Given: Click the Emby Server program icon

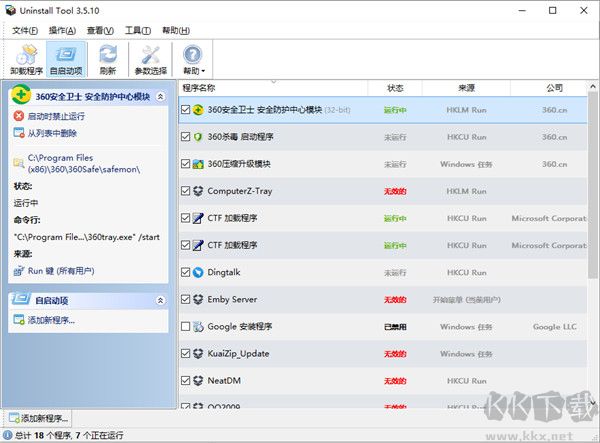Looking at the screenshot, I should coord(198,299).
